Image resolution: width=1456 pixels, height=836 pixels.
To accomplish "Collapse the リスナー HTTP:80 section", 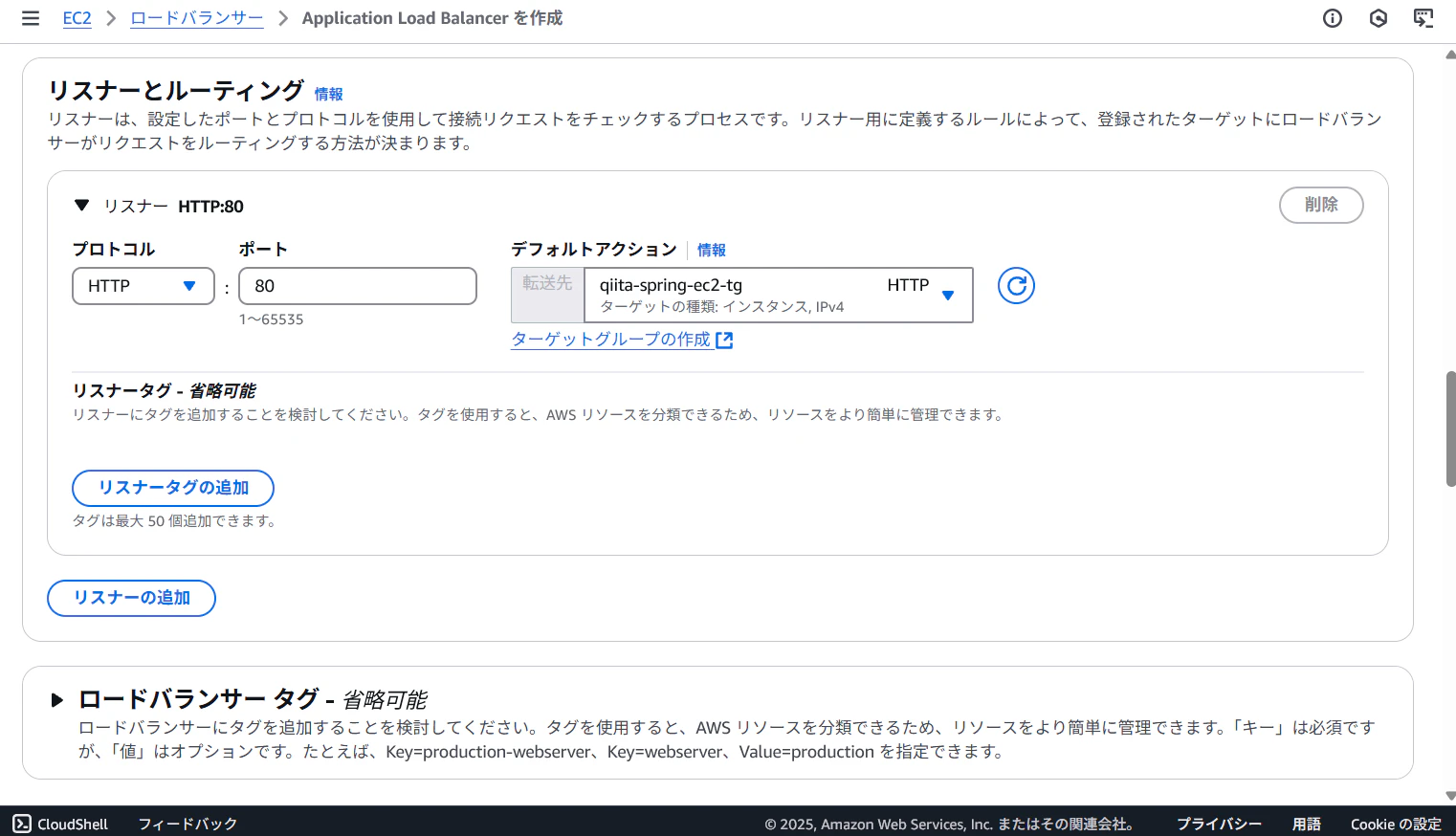I will point(82,206).
